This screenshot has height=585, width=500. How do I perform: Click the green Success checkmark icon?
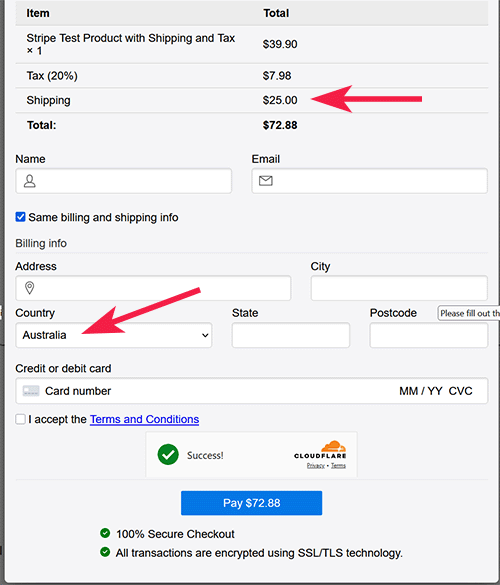point(168,454)
